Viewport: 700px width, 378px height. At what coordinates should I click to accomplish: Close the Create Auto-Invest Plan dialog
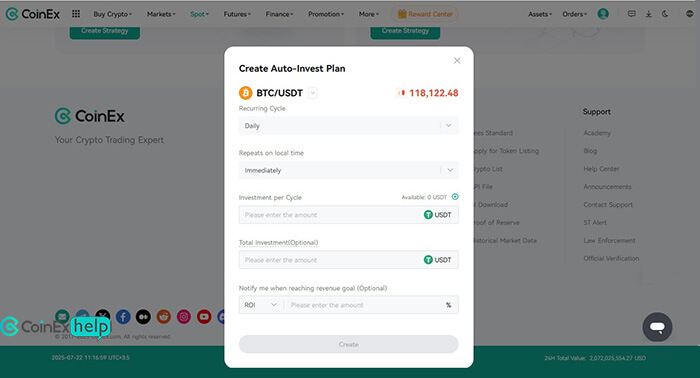[x=457, y=60]
